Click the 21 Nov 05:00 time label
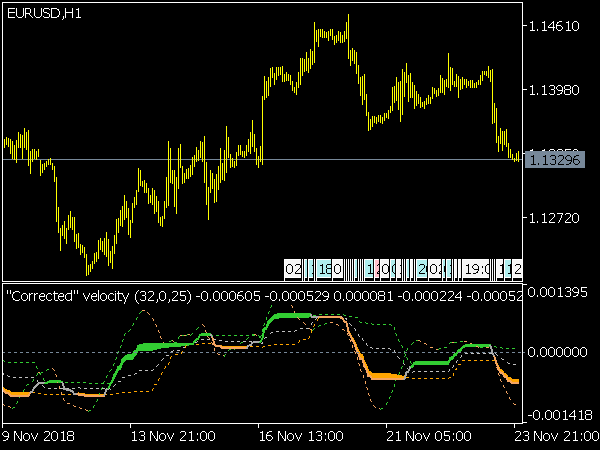This screenshot has height=450, width=600. (x=429, y=436)
